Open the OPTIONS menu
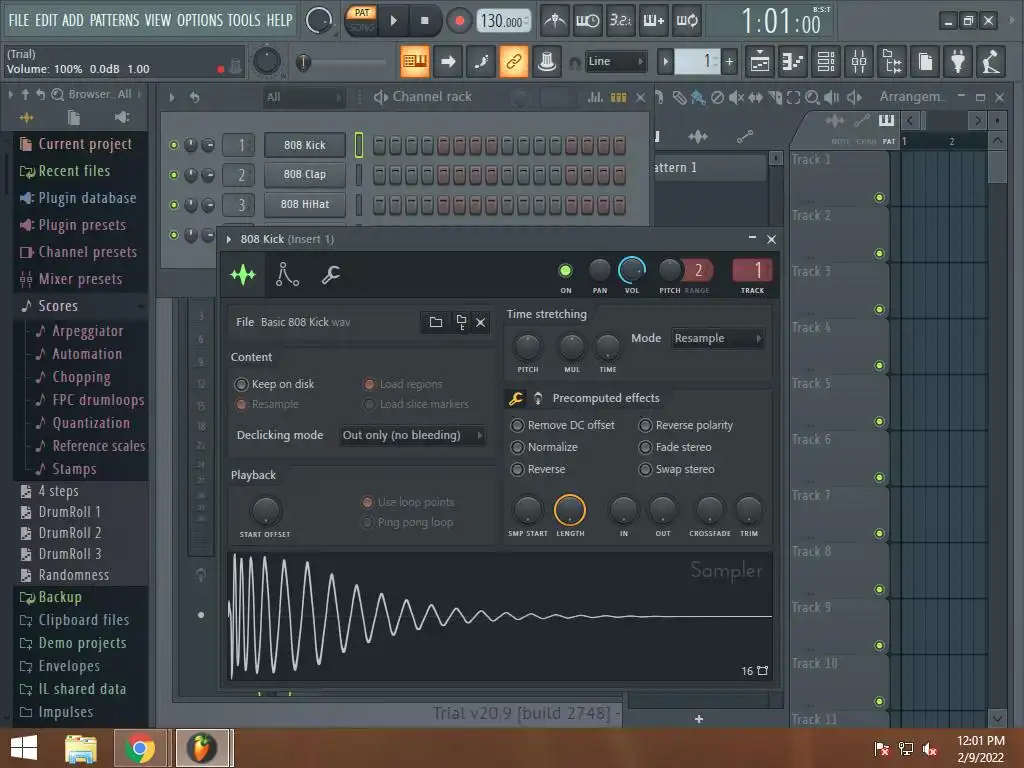 [x=200, y=20]
